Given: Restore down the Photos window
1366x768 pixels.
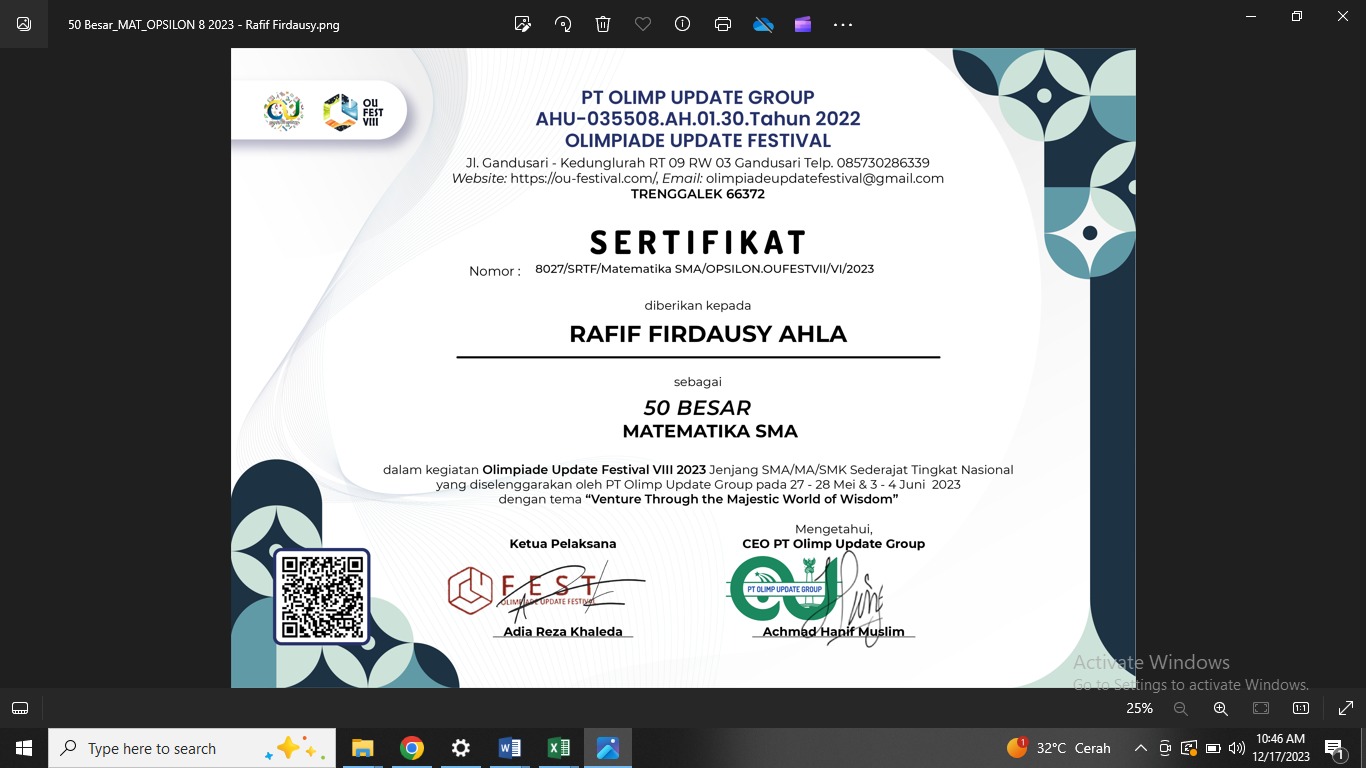Looking at the screenshot, I should click(1297, 16).
